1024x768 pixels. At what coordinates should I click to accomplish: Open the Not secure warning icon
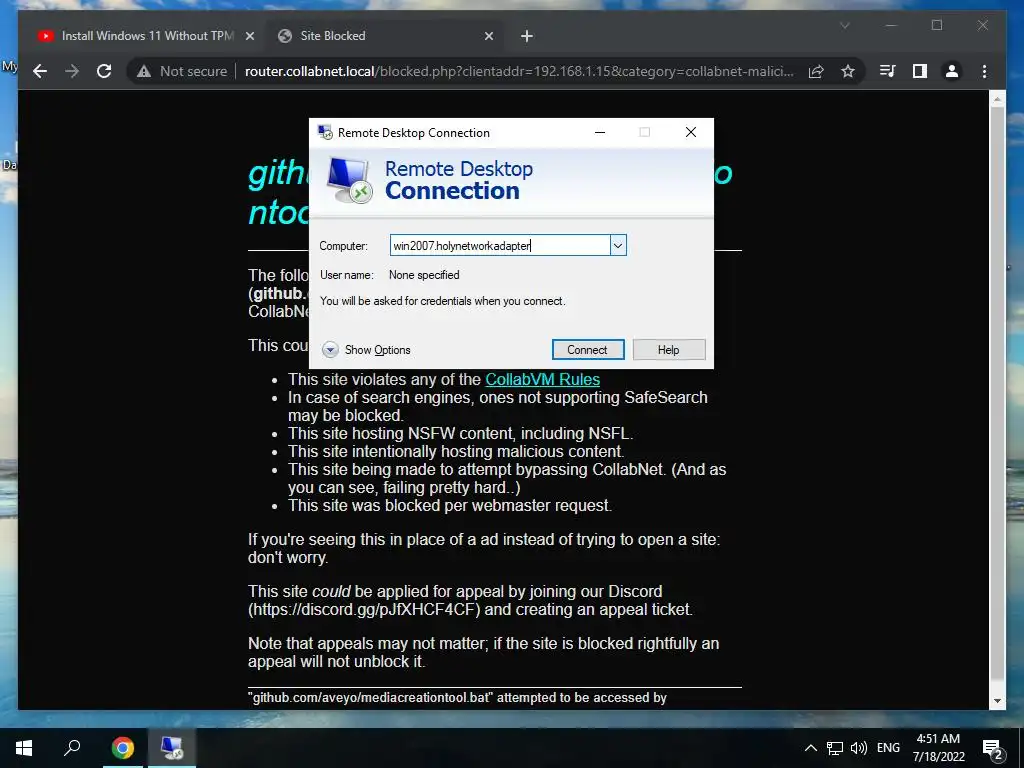[144, 71]
